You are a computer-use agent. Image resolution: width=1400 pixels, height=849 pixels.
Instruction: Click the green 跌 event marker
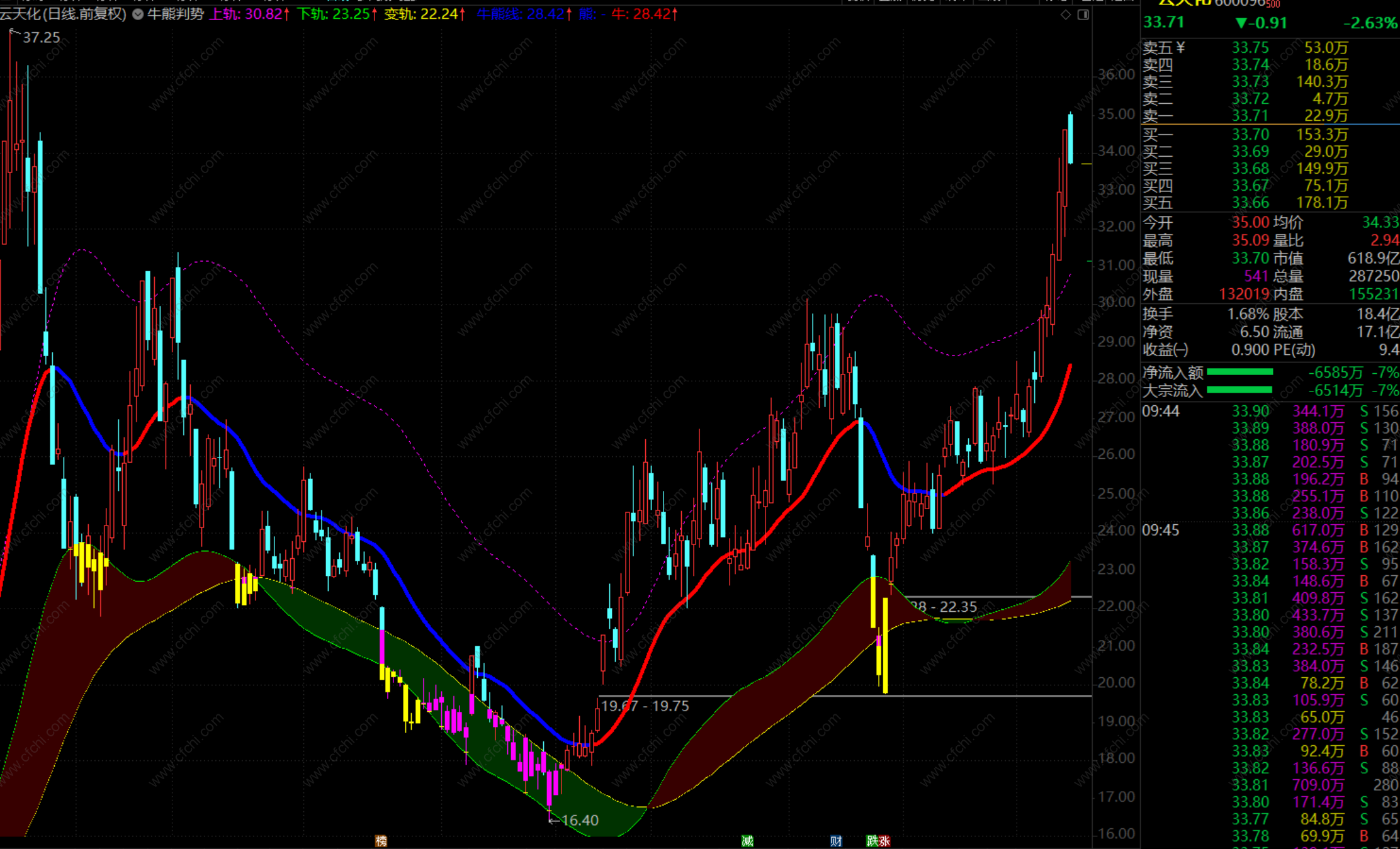[x=872, y=841]
